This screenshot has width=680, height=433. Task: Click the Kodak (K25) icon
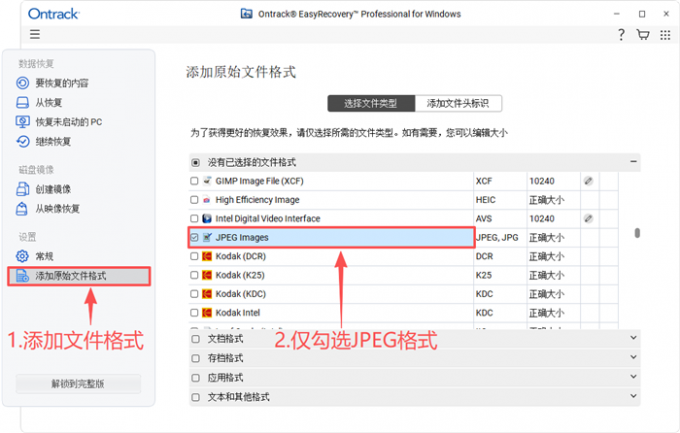[x=207, y=275]
